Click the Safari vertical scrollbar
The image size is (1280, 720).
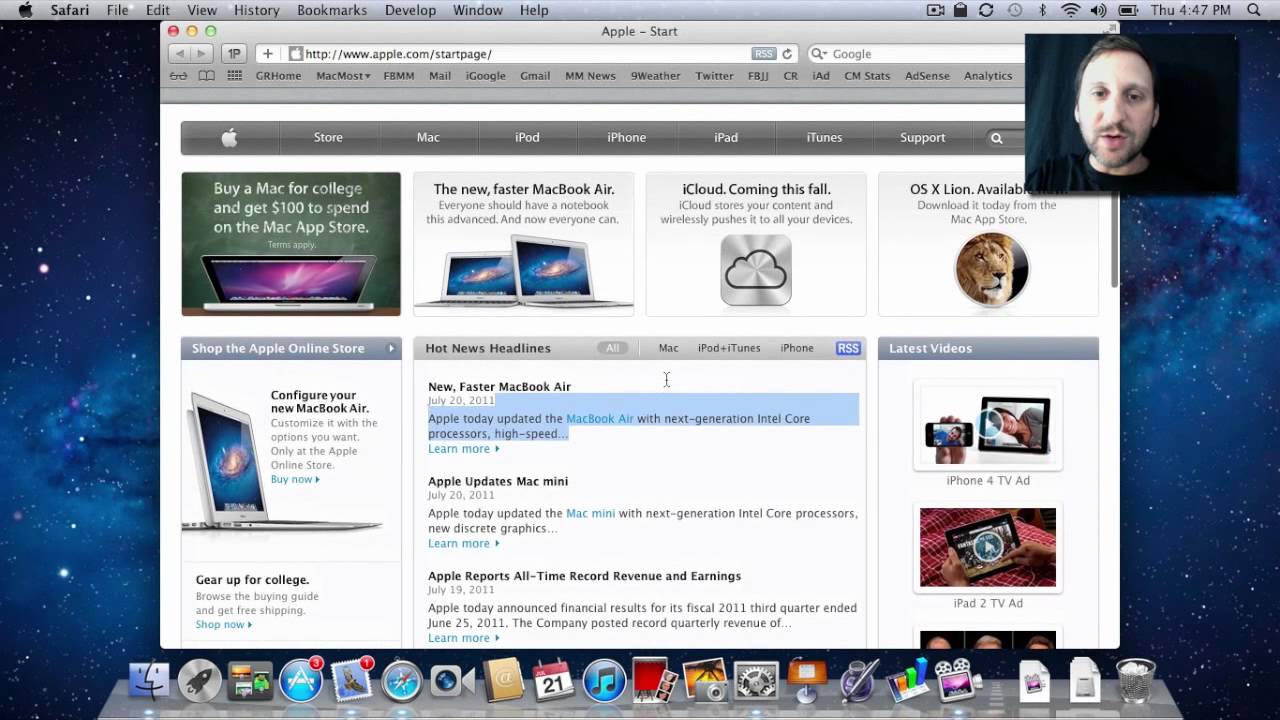click(x=1114, y=240)
